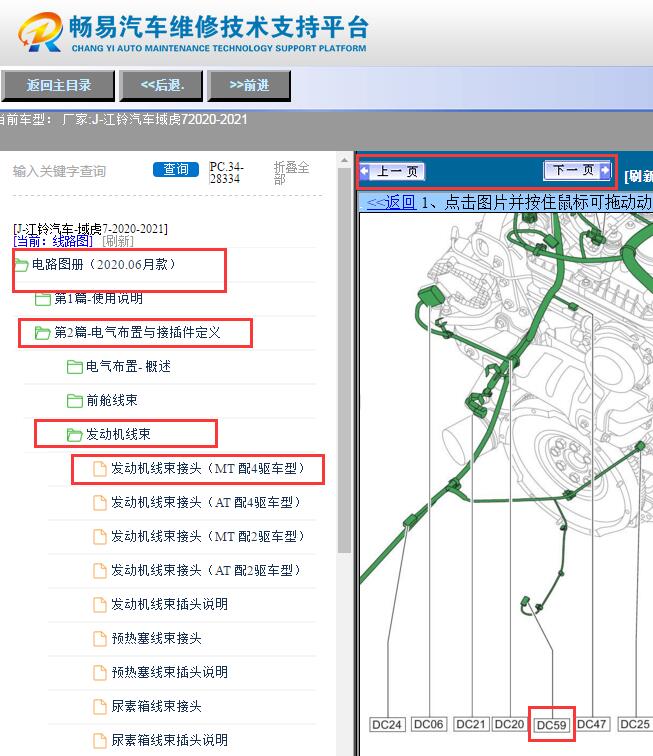This screenshot has width=653, height=756.
Task: Open tree item 前舱线束
Action: (x=111, y=401)
